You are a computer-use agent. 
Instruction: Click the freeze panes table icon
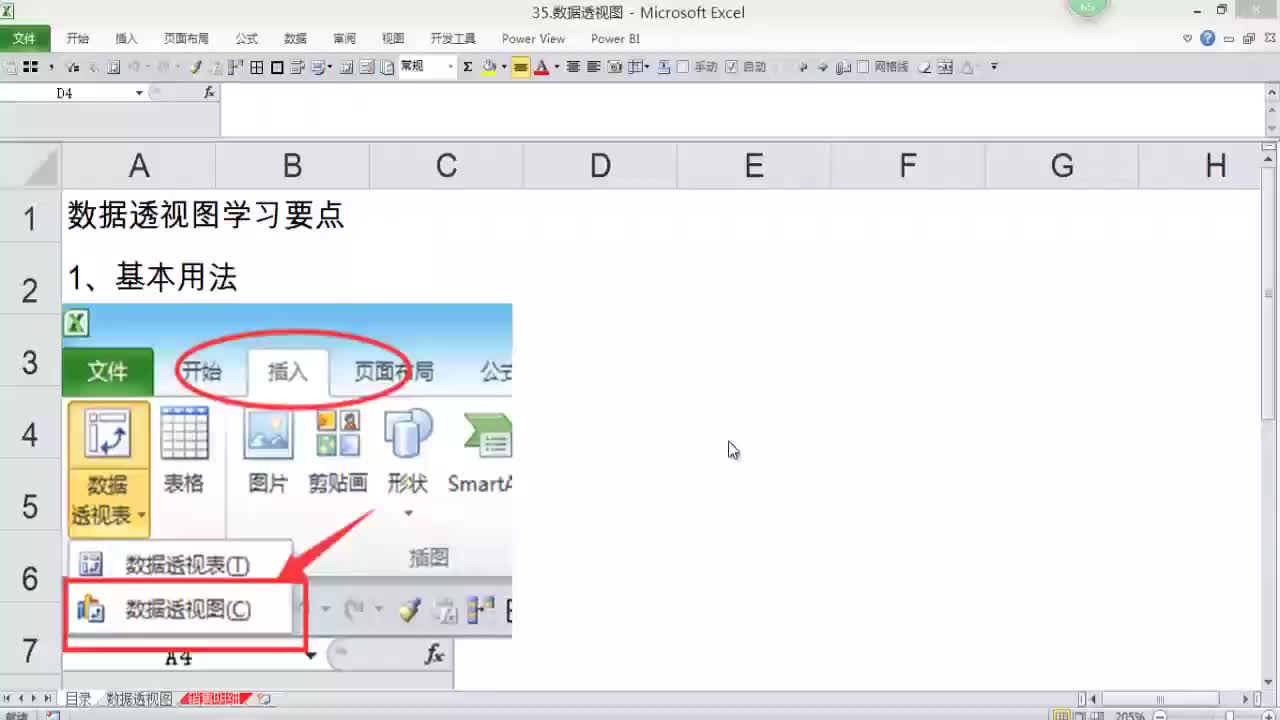click(x=633, y=67)
